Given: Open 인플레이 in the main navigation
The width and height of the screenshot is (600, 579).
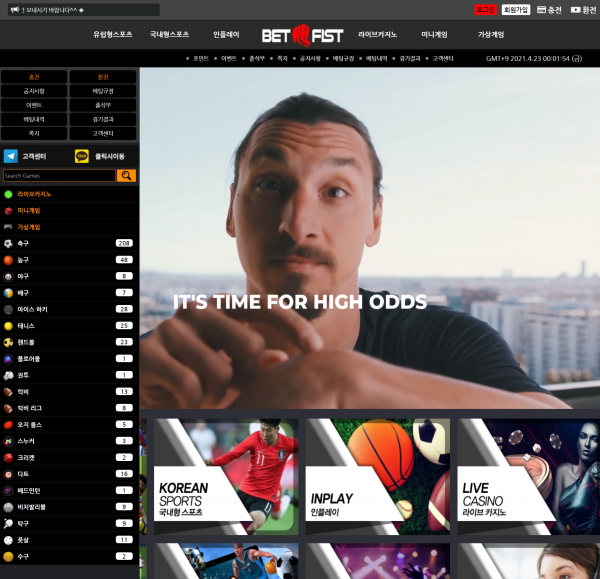Looking at the screenshot, I should pyautogui.click(x=226, y=34).
